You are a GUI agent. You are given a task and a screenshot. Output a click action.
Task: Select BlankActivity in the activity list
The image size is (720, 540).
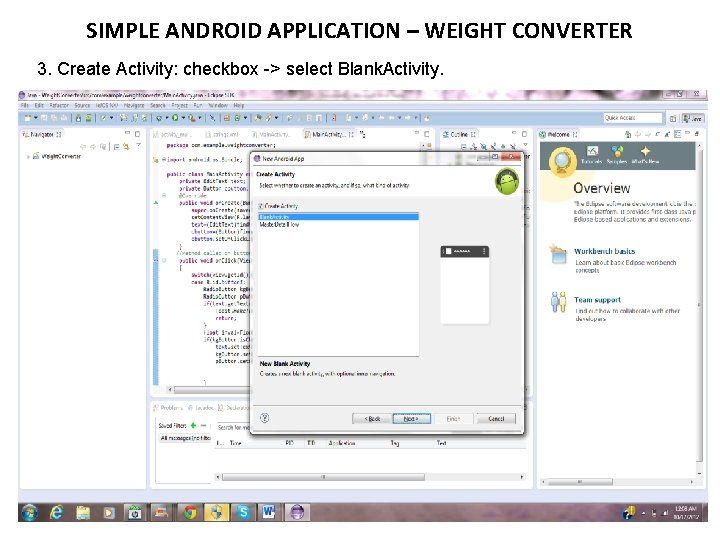[x=338, y=217]
